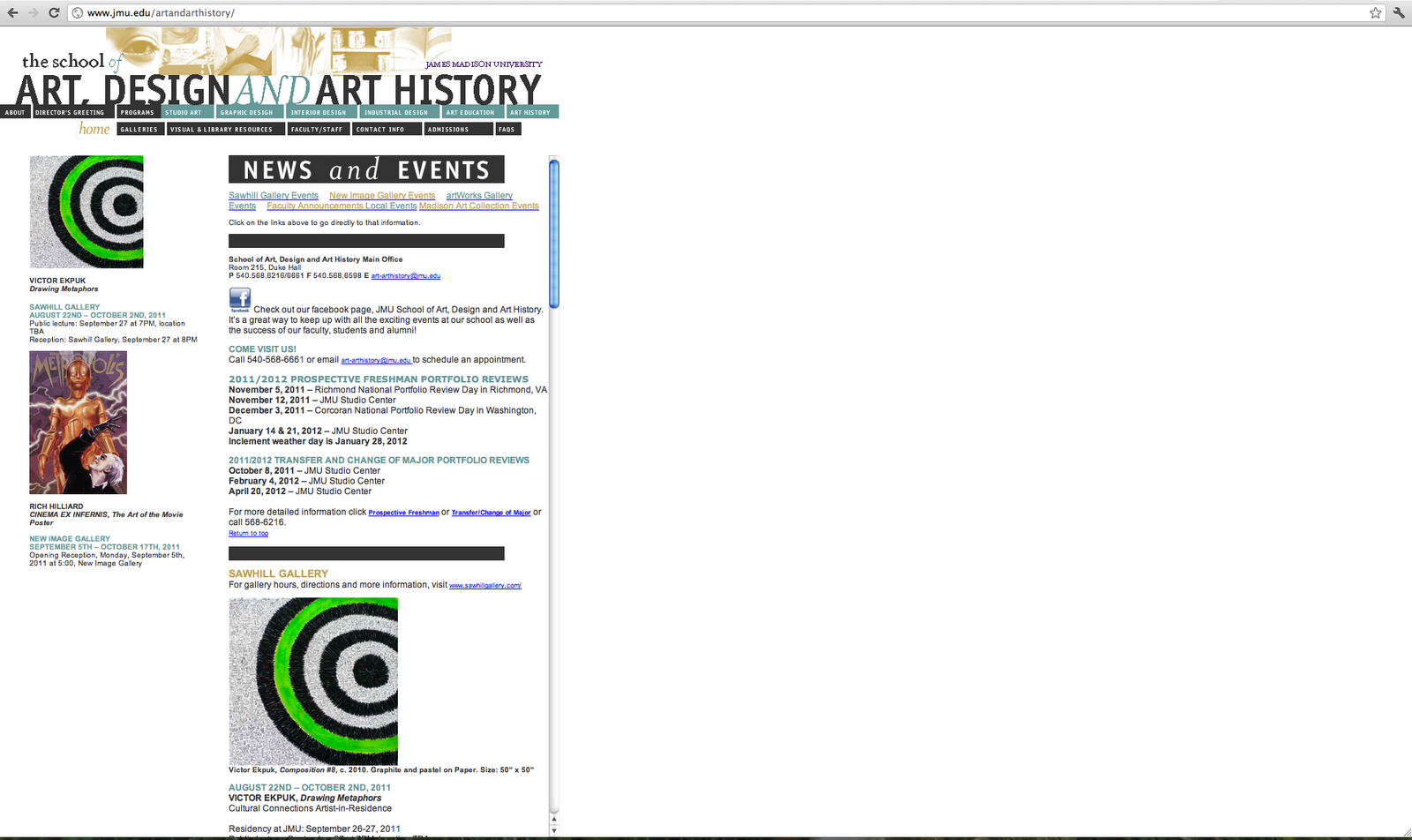The width and height of the screenshot is (1412, 840).
Task: Open the Prospective Freshman link
Action: [403, 513]
